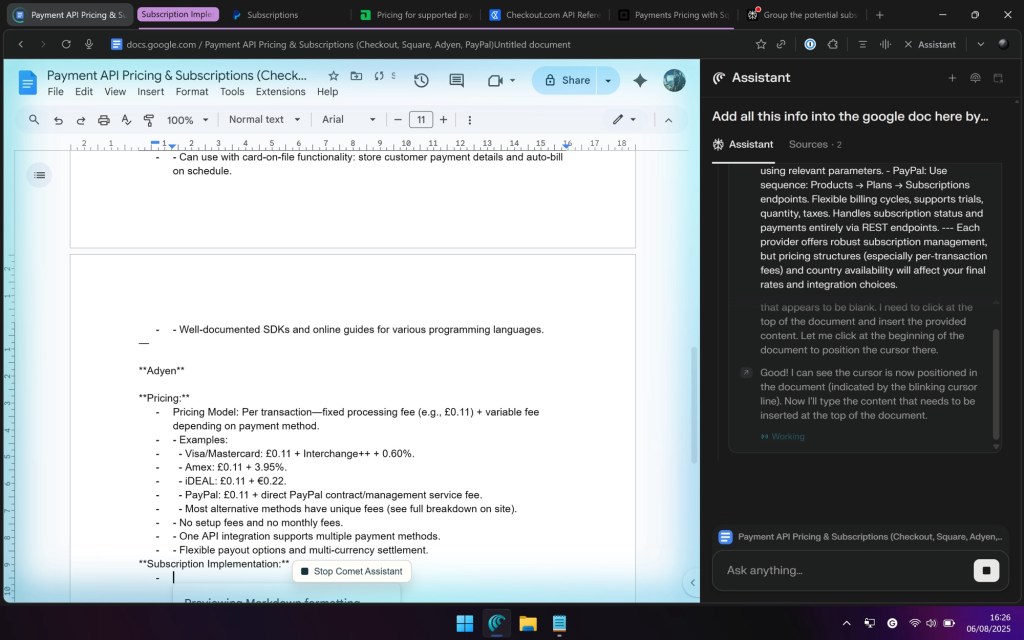Click the print icon in toolbar
The height and width of the screenshot is (640, 1024).
104,120
